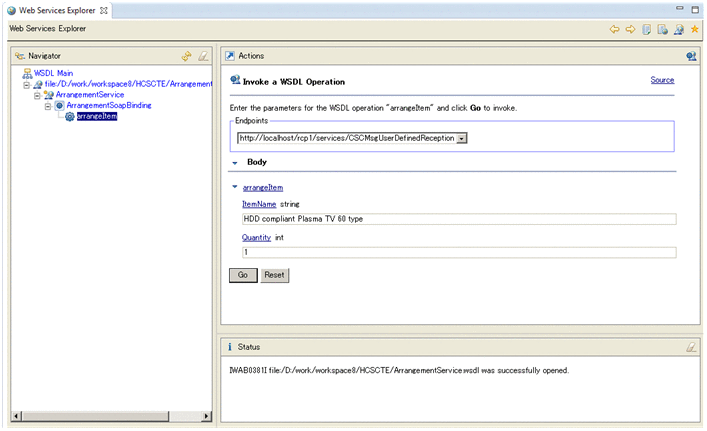Viewport: 707px width, 431px height.
Task: Collapse the ArrangementSoapBinding tree node
Action: tap(47, 105)
